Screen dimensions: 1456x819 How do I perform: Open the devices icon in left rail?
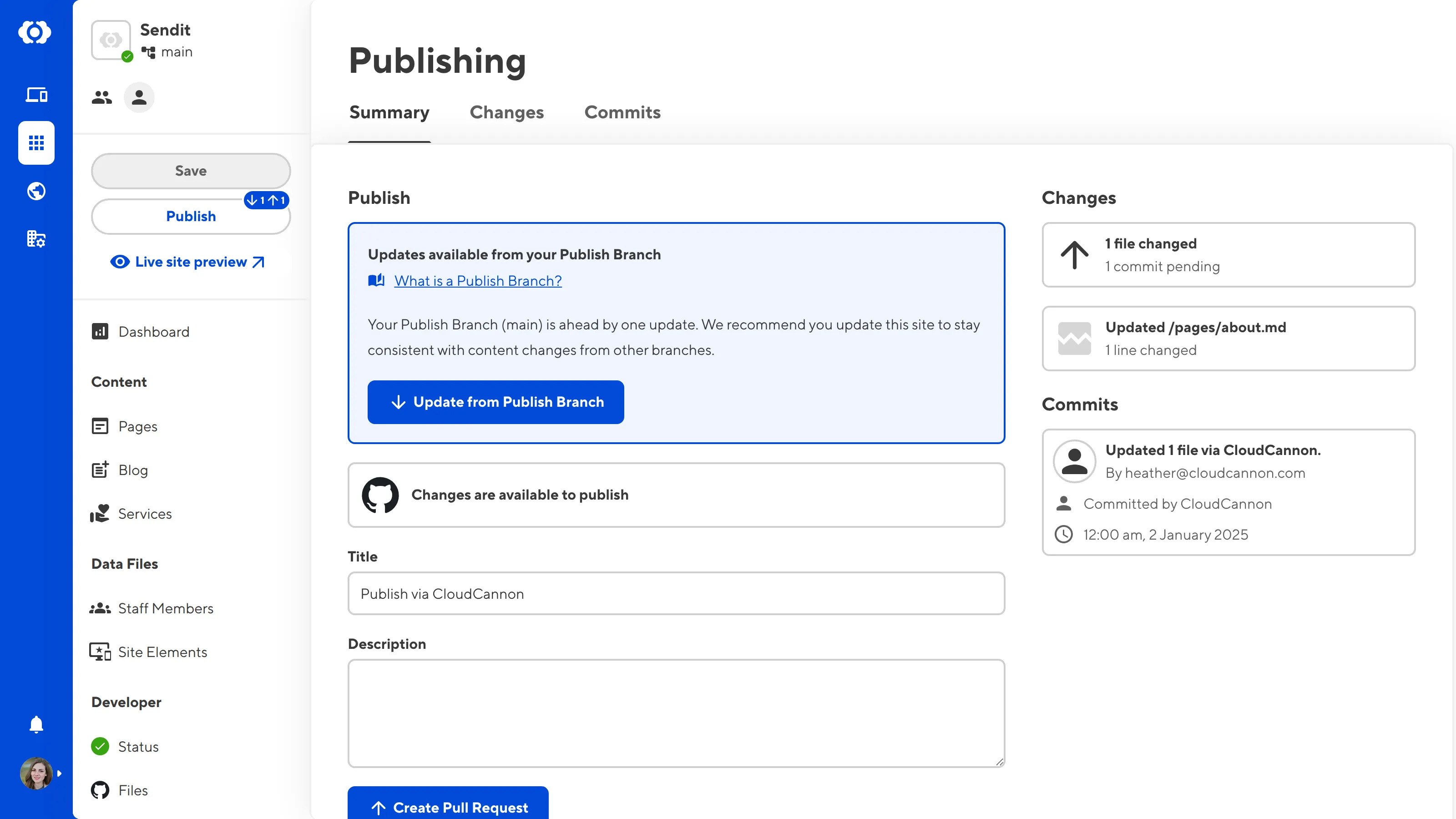click(36, 94)
